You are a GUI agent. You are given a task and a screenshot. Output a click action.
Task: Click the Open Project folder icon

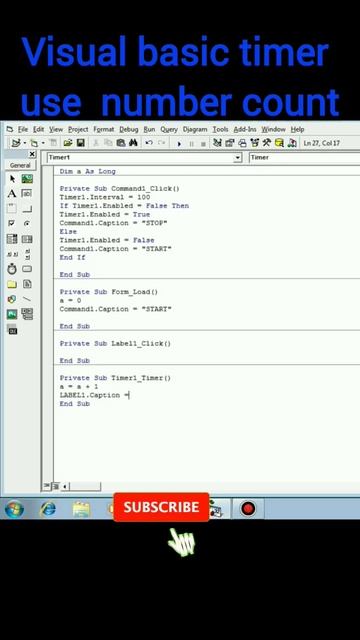68,143
